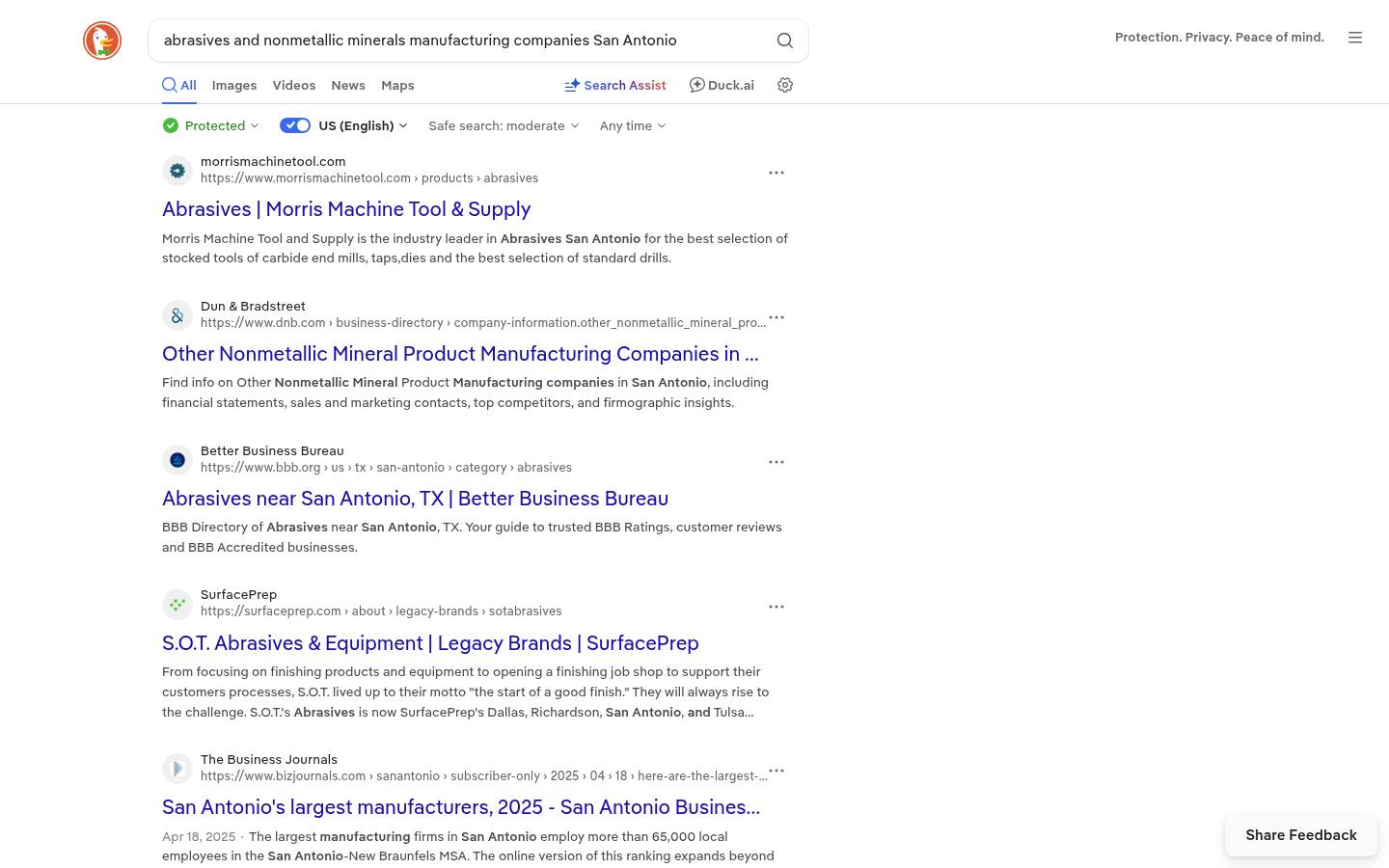Screen dimensions: 1389x868
Task: Click the Better Business Bureau site name
Action: [x=272, y=451]
